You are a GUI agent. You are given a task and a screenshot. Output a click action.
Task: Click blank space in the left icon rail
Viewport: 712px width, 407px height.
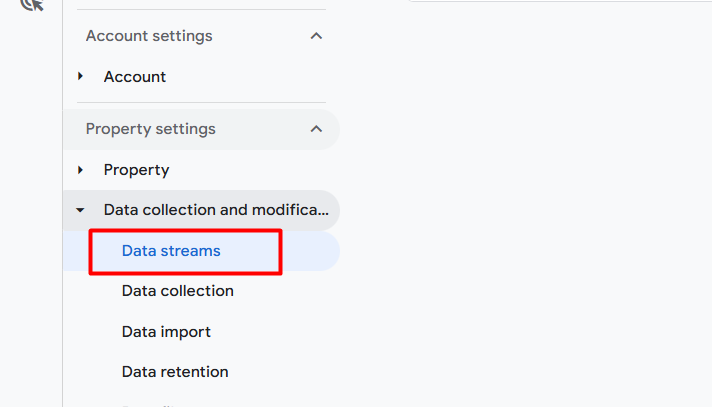click(32, 200)
